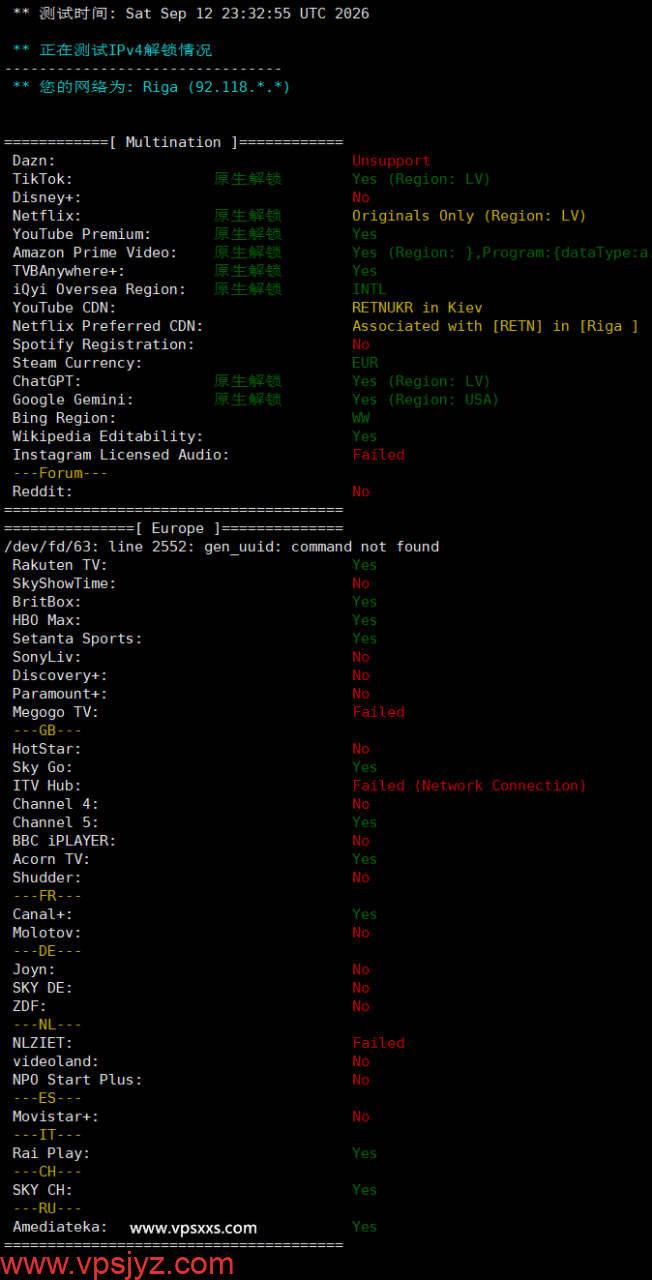Click the 'BritBox:' label
Viewport: 652px width, 1280px height.
tap(47, 602)
